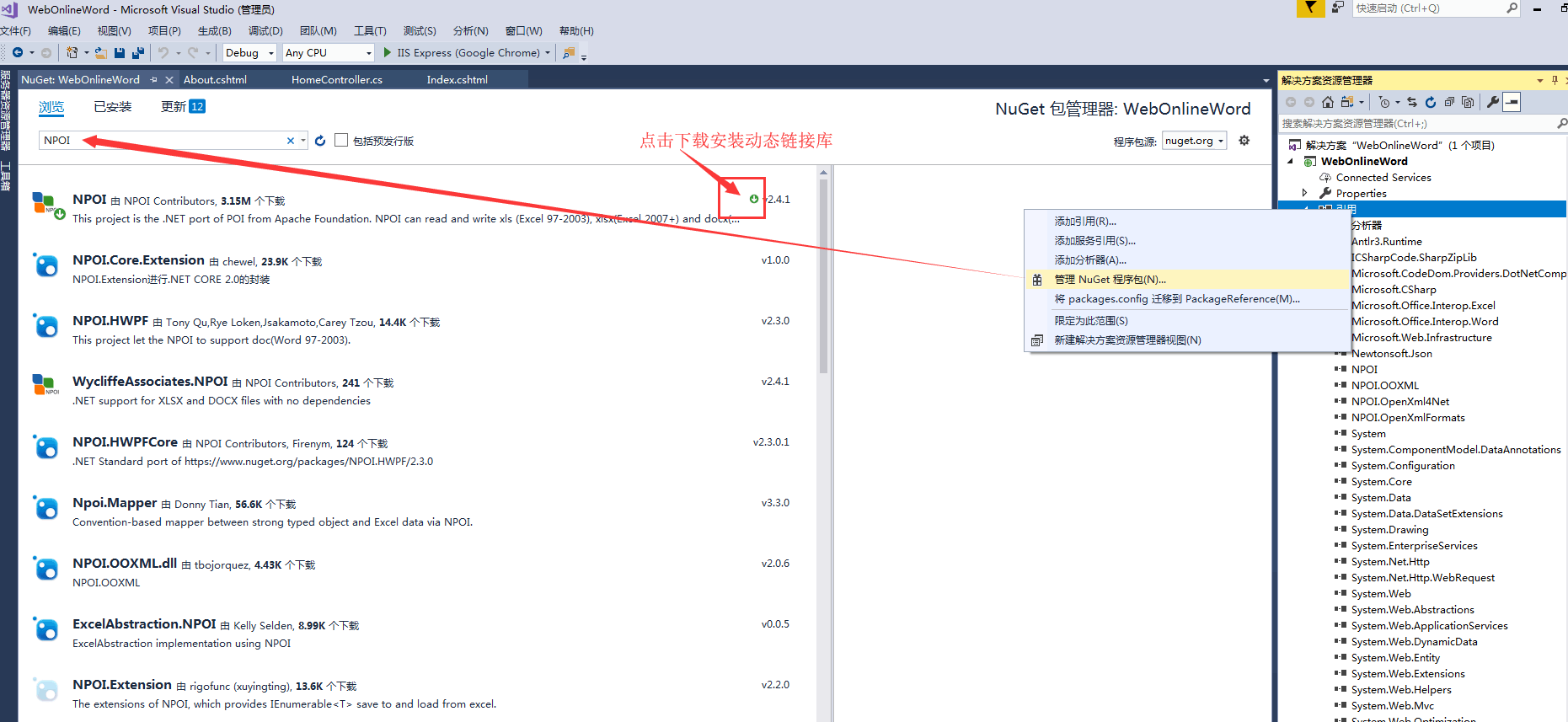Collapse the WebOnlineWord project node

click(x=1290, y=161)
